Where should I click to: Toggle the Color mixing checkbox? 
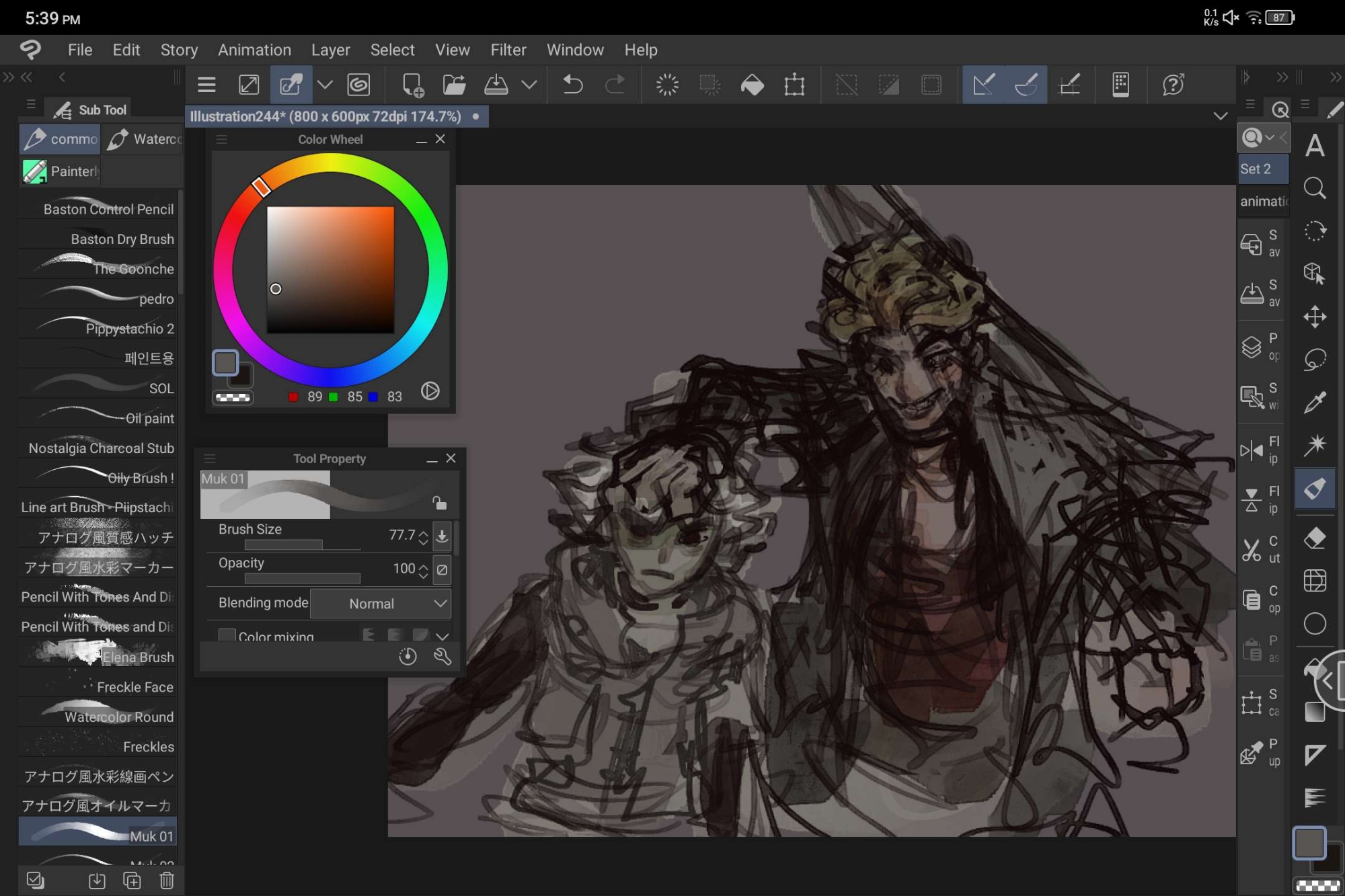227,635
